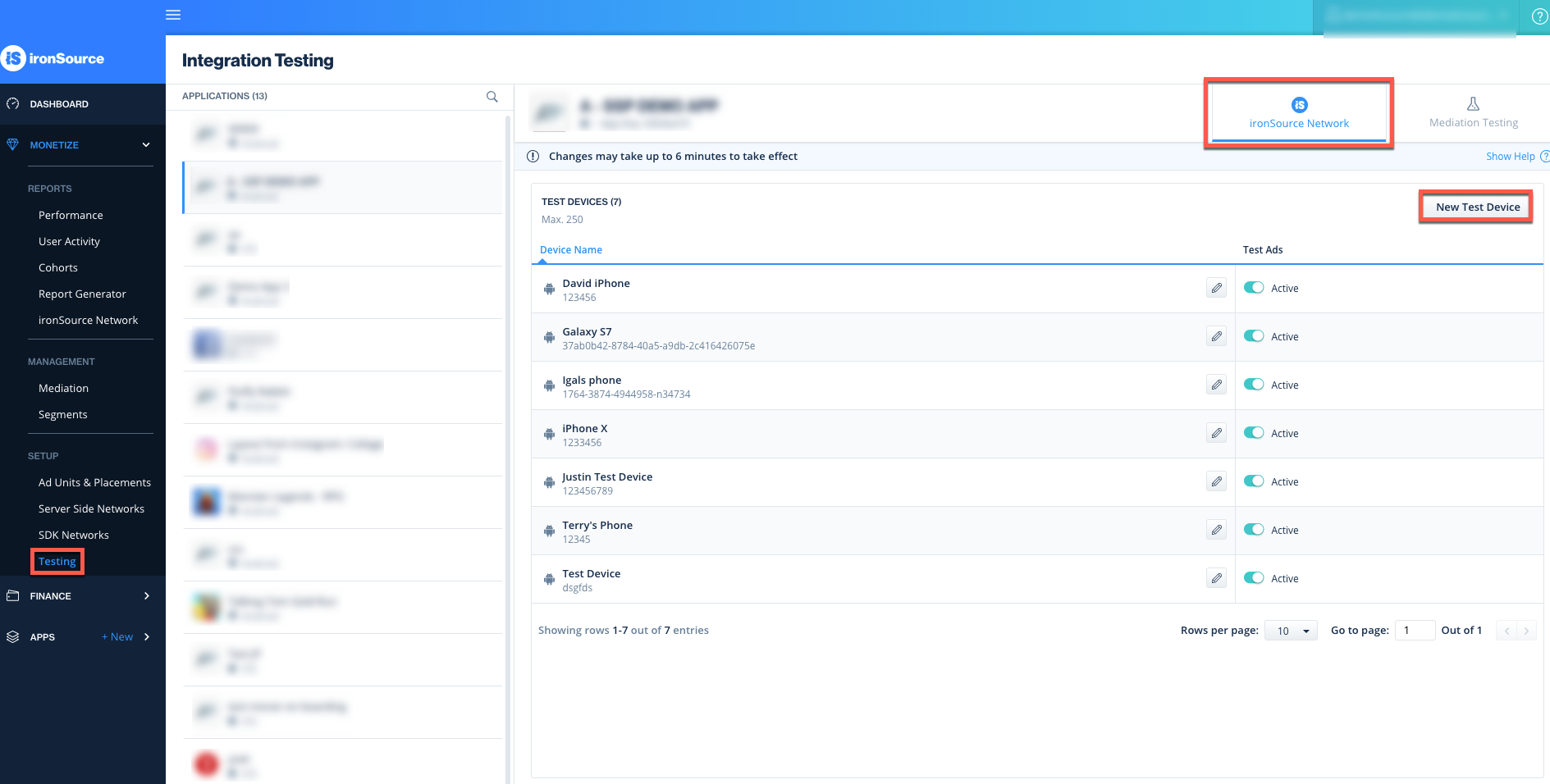1550x784 pixels.
Task: Edit the David iPhone device with the pencil icon
Action: point(1216,288)
